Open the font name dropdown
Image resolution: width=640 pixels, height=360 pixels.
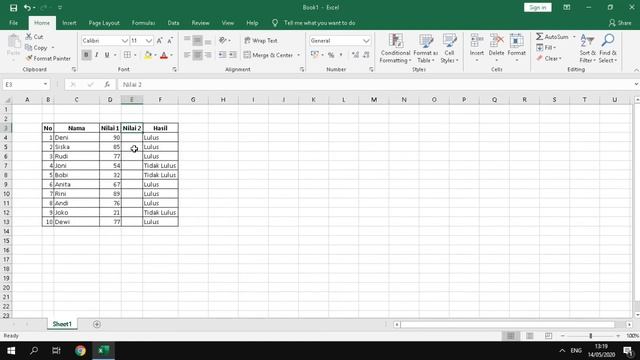point(124,41)
